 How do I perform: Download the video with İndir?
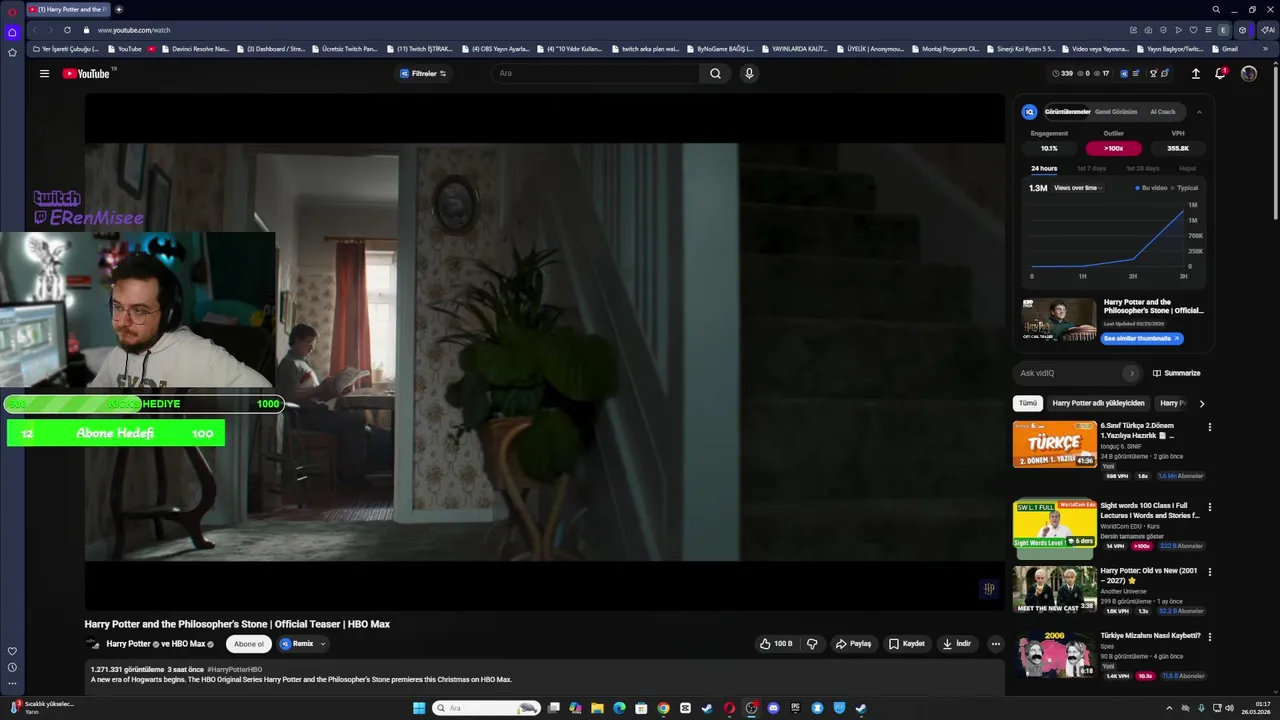tap(957, 644)
